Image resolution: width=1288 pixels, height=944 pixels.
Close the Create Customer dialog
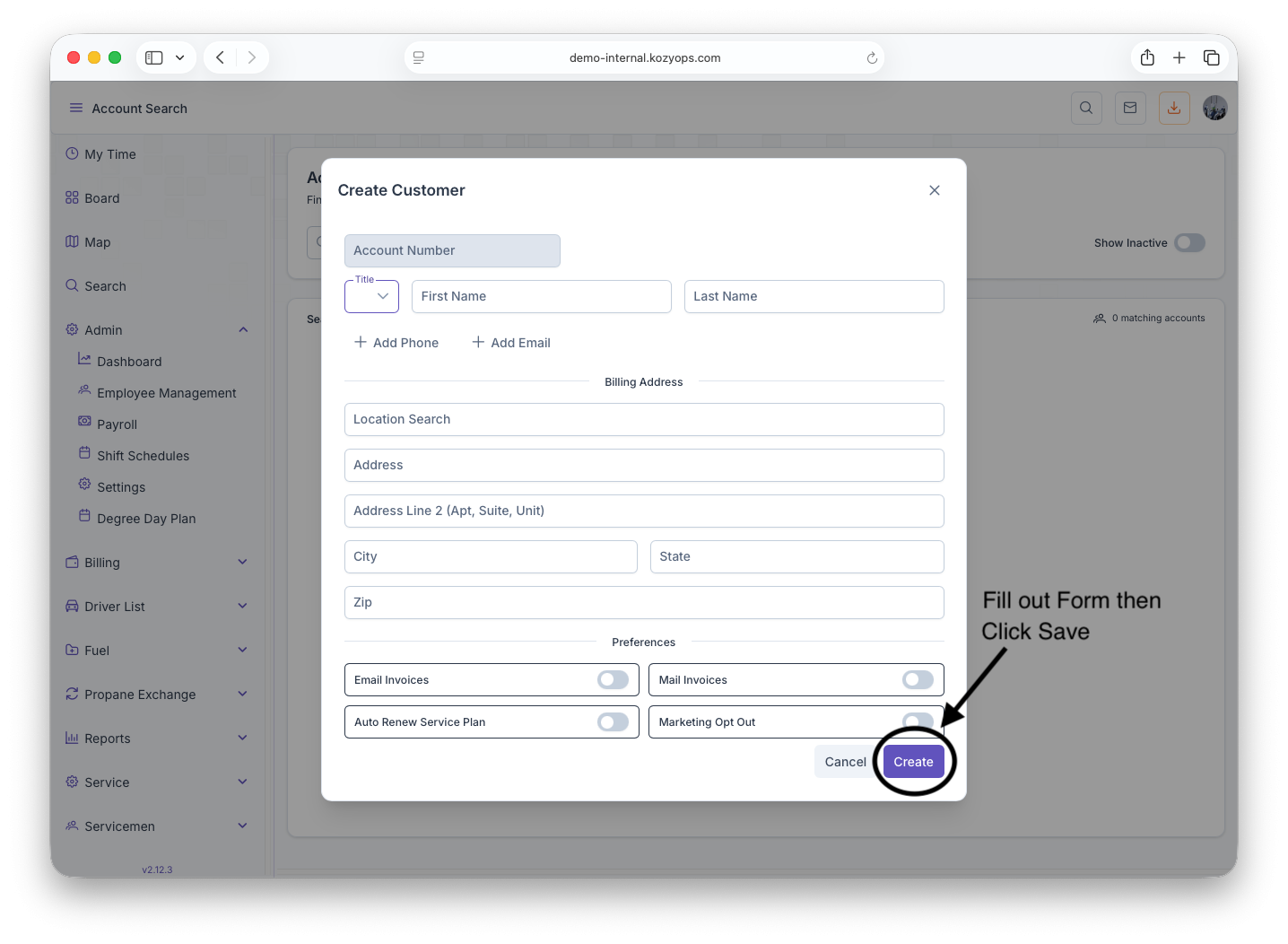click(935, 190)
